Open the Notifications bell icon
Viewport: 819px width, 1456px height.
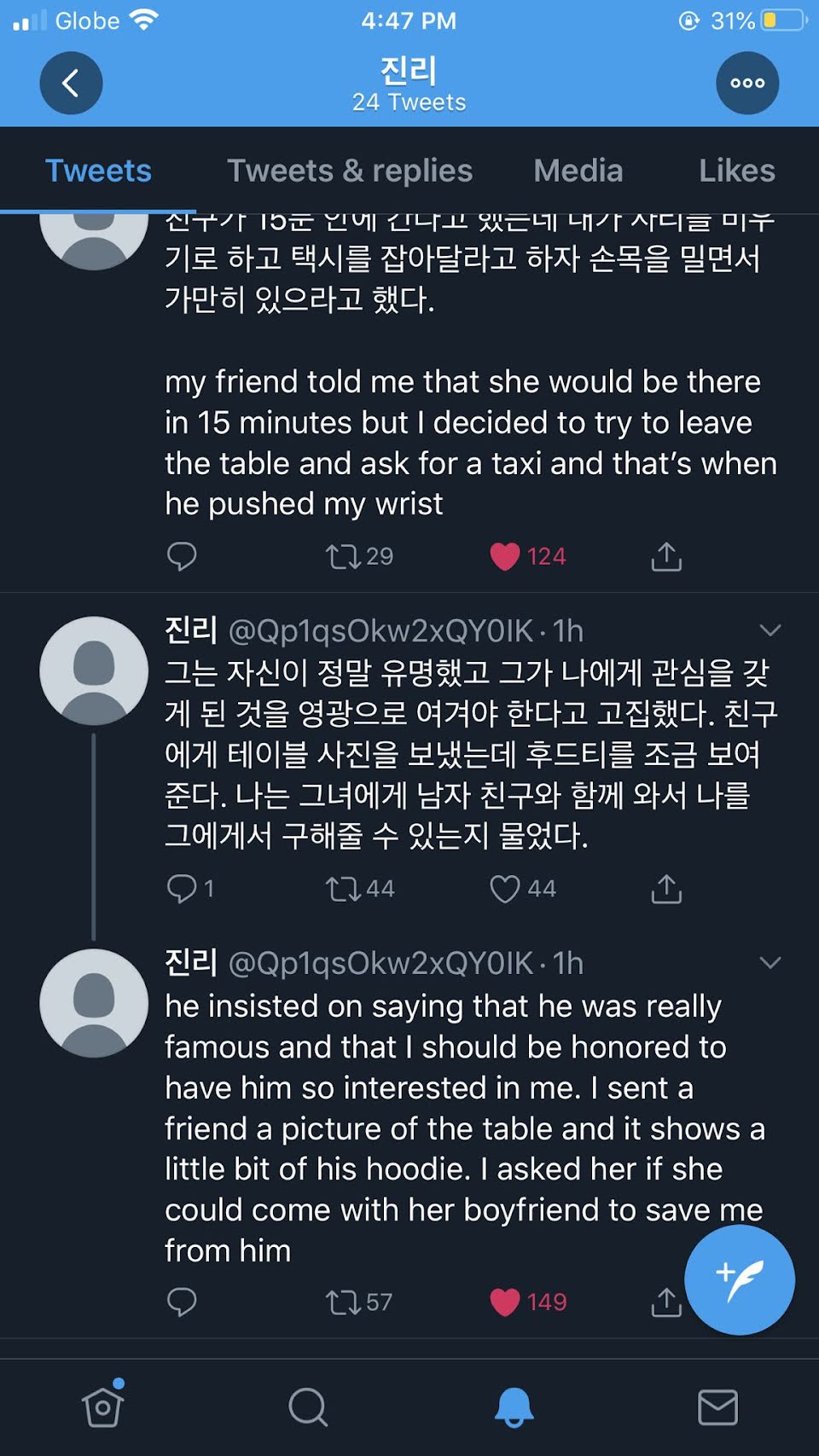click(514, 1407)
